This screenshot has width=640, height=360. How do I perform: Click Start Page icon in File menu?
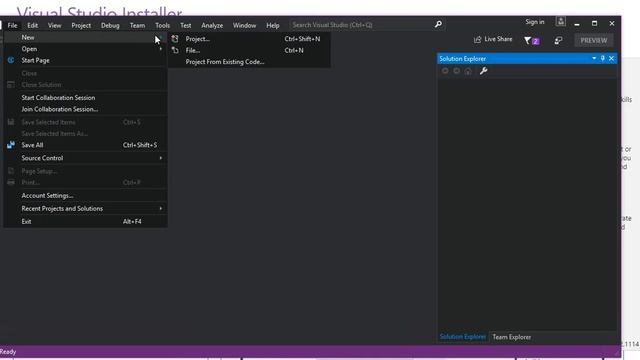click(x=11, y=60)
